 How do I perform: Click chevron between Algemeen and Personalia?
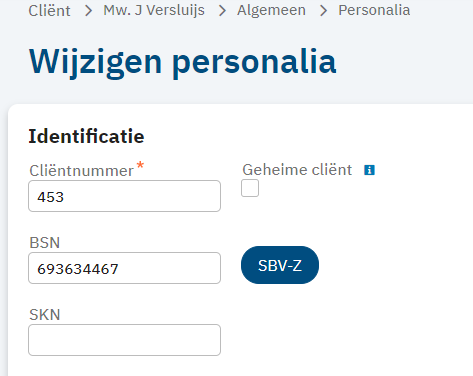click(323, 11)
